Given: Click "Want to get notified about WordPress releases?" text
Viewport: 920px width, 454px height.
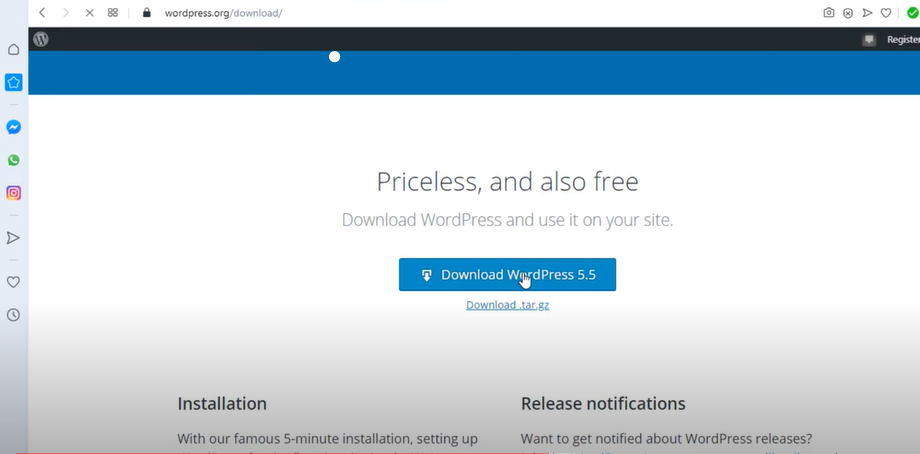Looking at the screenshot, I should tap(667, 439).
